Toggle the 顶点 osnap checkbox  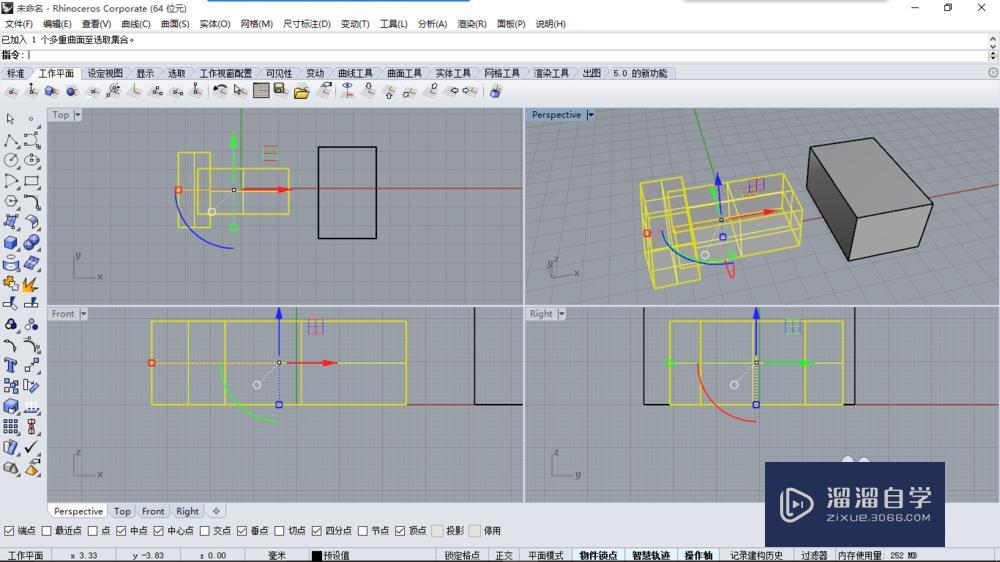[x=400, y=531]
